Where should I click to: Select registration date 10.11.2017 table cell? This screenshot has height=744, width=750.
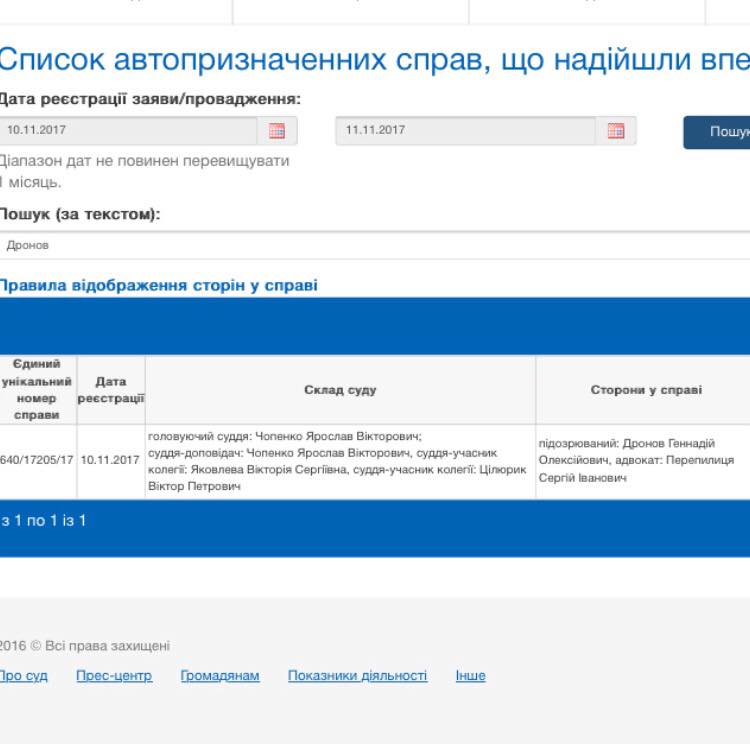(110, 460)
